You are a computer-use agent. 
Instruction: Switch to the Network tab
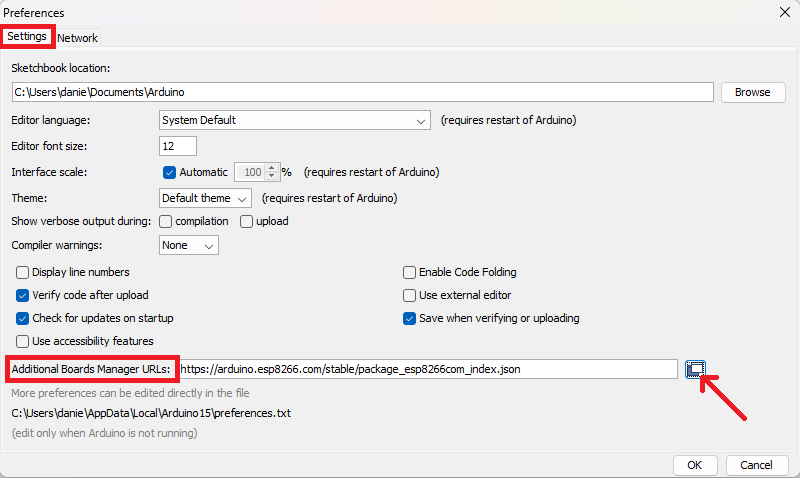click(78, 38)
